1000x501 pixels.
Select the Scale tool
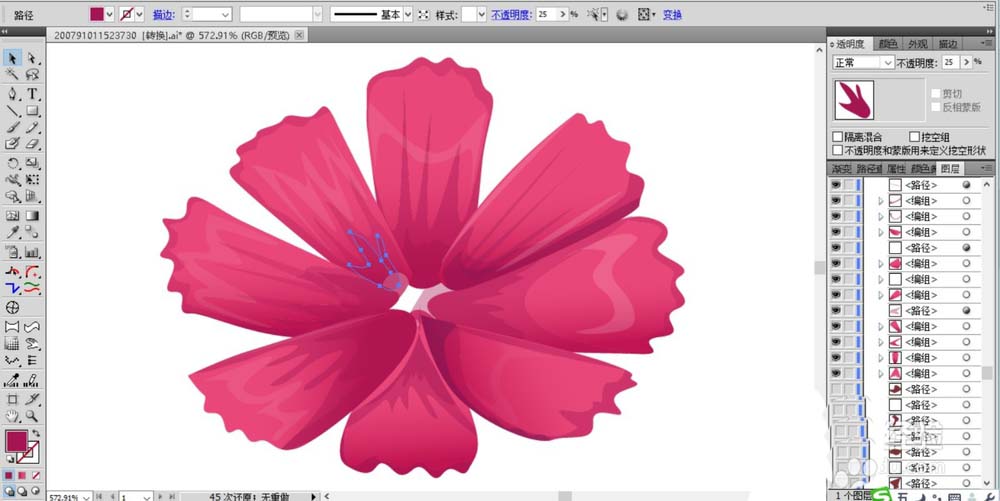(33, 164)
